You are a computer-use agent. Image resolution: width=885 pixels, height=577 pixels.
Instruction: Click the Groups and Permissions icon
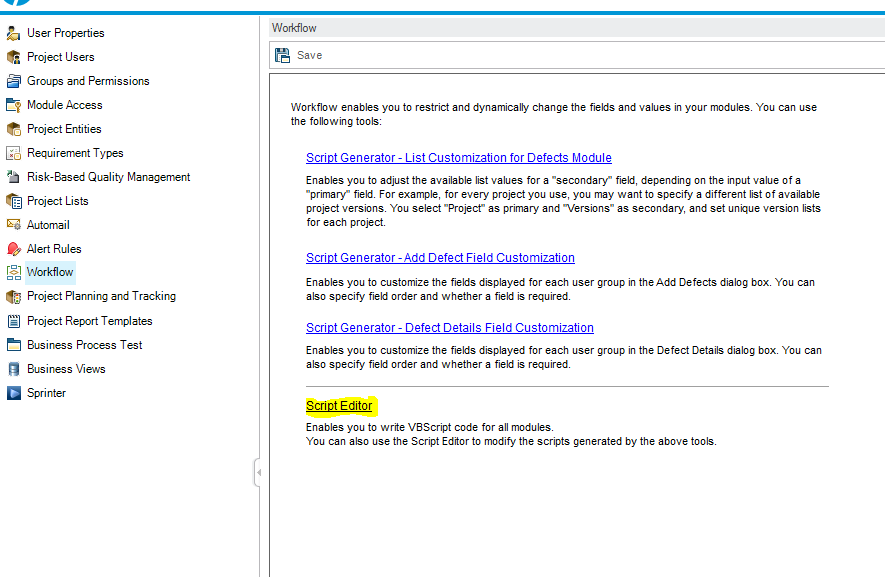click(14, 81)
